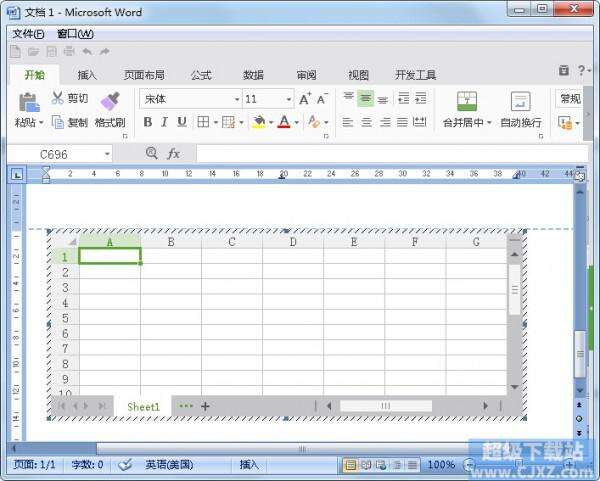
Task: Open the 文件 menu
Action: tap(28, 34)
